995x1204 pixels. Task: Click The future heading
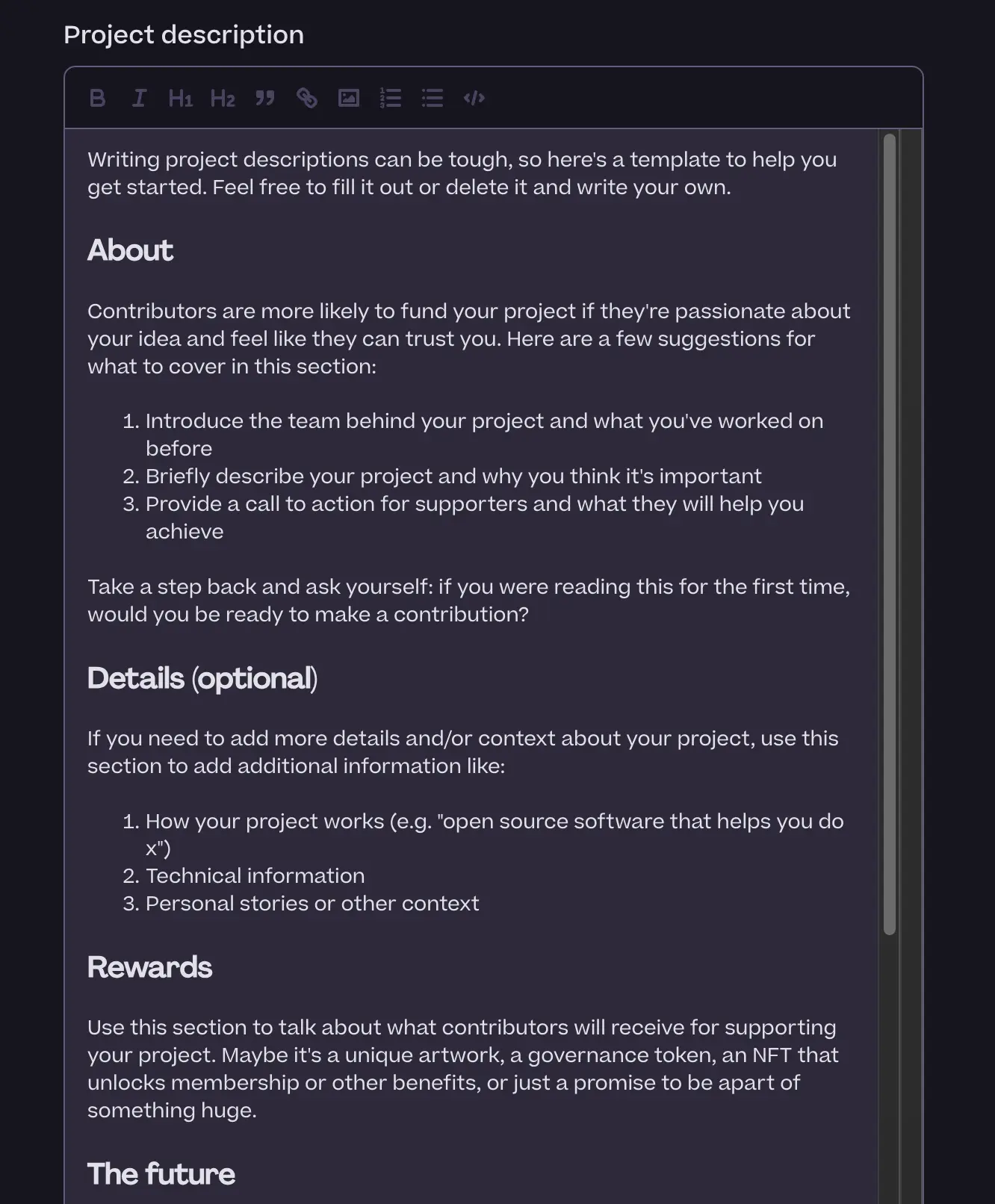click(161, 1174)
